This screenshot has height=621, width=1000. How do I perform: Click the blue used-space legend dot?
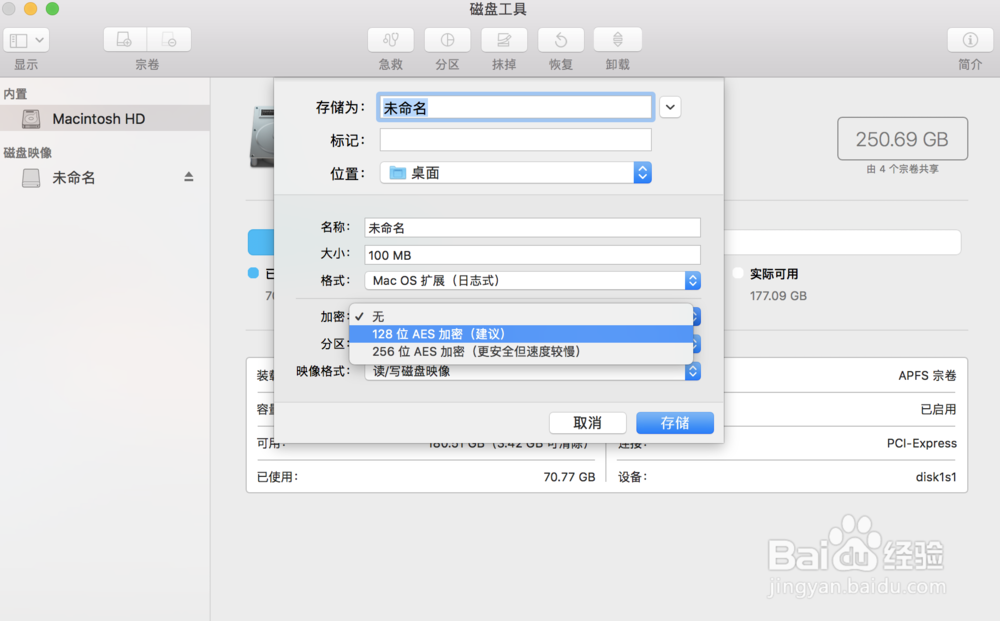coord(253,273)
